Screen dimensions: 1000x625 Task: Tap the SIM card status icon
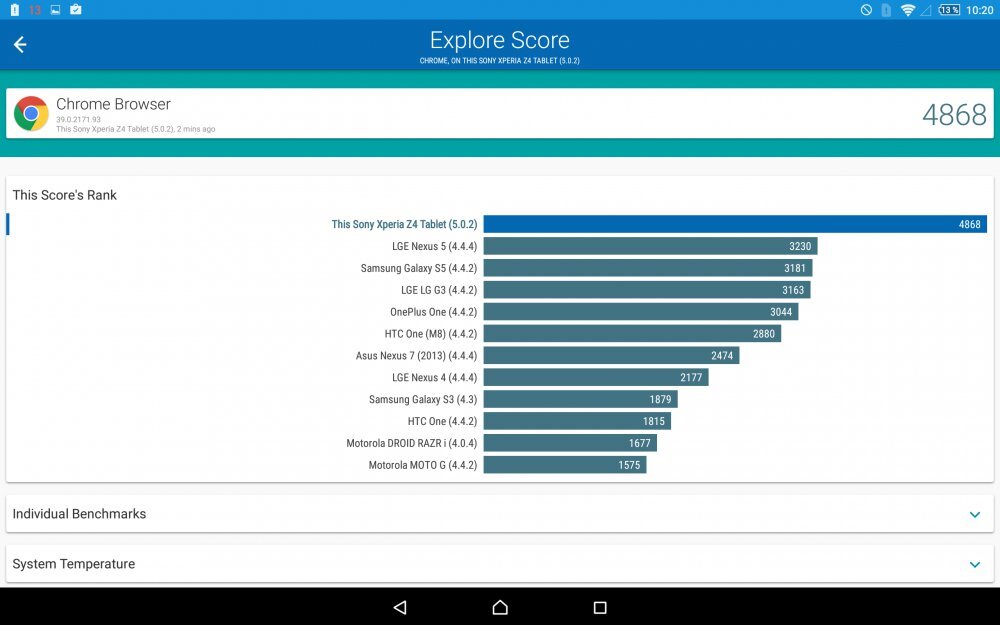tap(884, 9)
